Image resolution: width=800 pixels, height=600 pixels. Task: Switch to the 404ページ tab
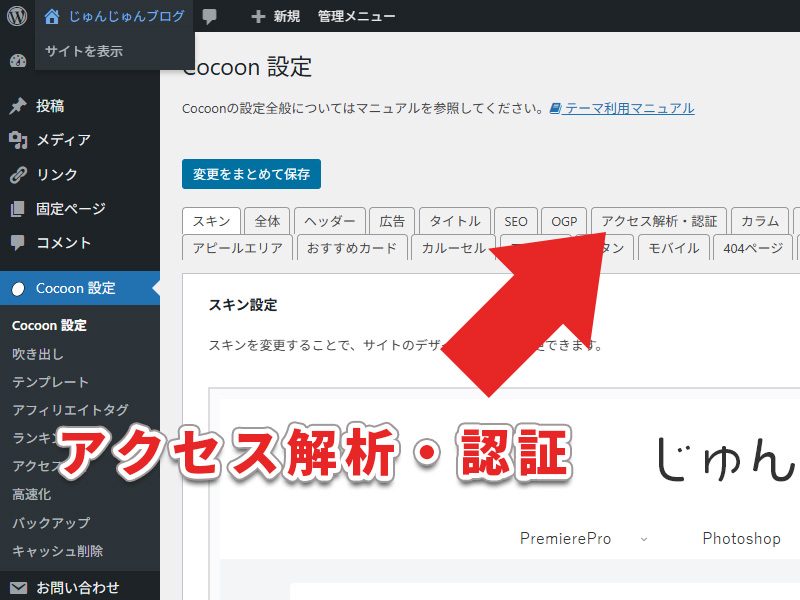click(753, 248)
